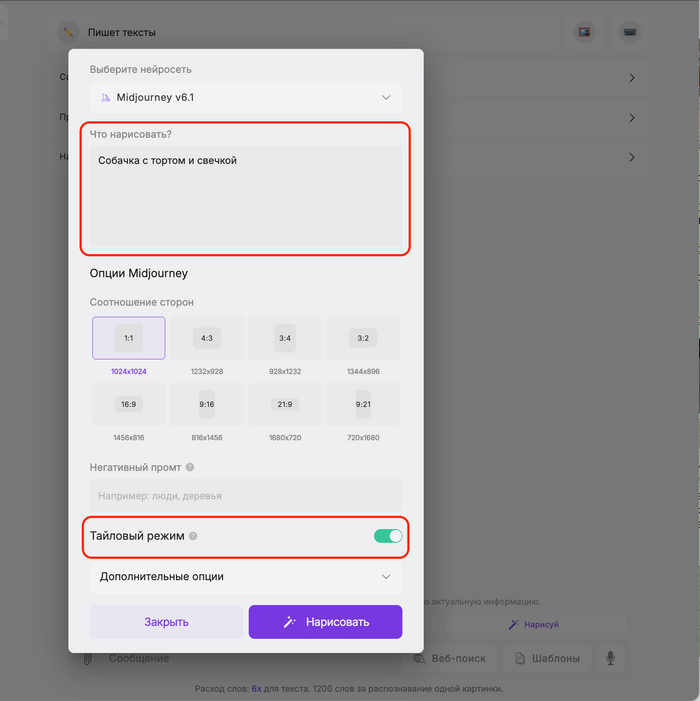This screenshot has width=700, height=701.
Task: Click the top chevron arrow behind the dialog
Action: pos(632,78)
